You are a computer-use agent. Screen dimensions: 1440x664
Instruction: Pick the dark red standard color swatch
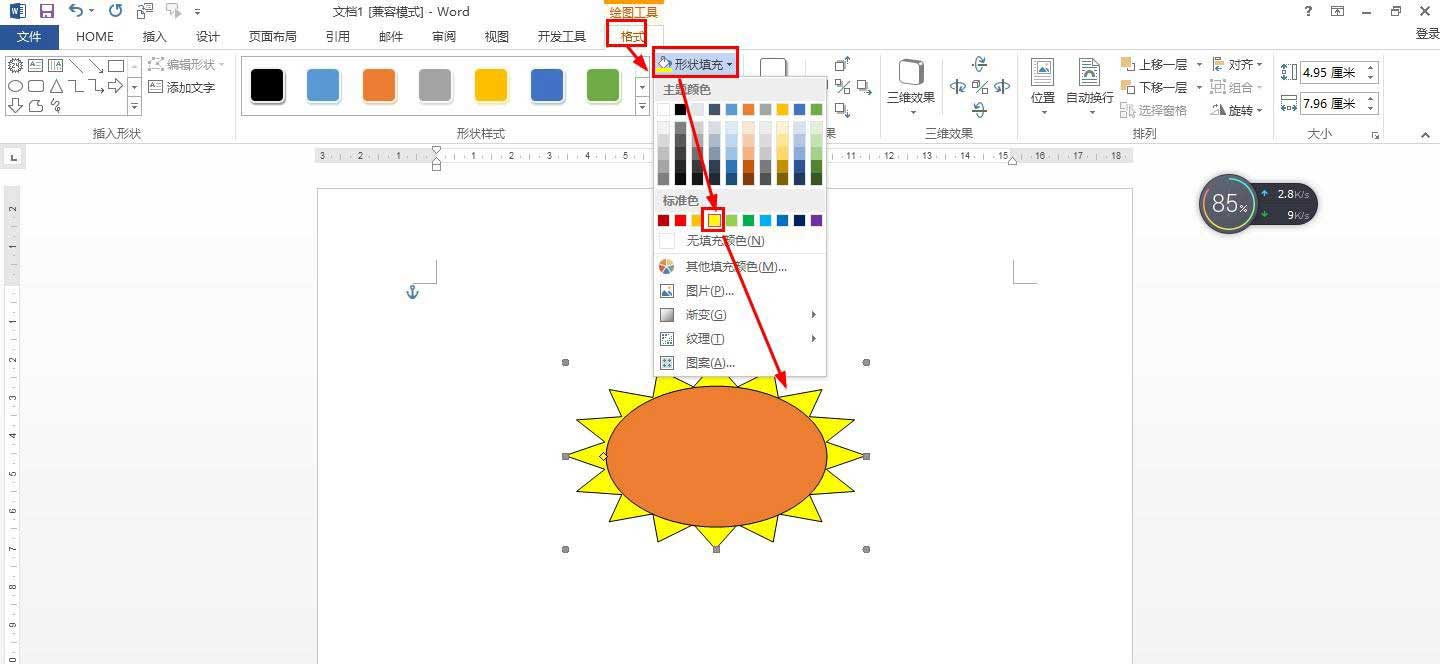pos(664,220)
